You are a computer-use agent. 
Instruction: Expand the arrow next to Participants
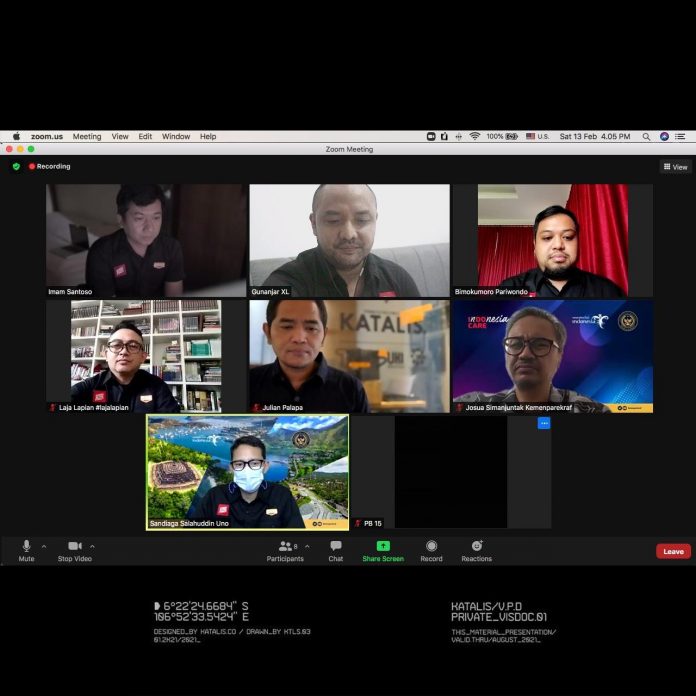coord(307,546)
